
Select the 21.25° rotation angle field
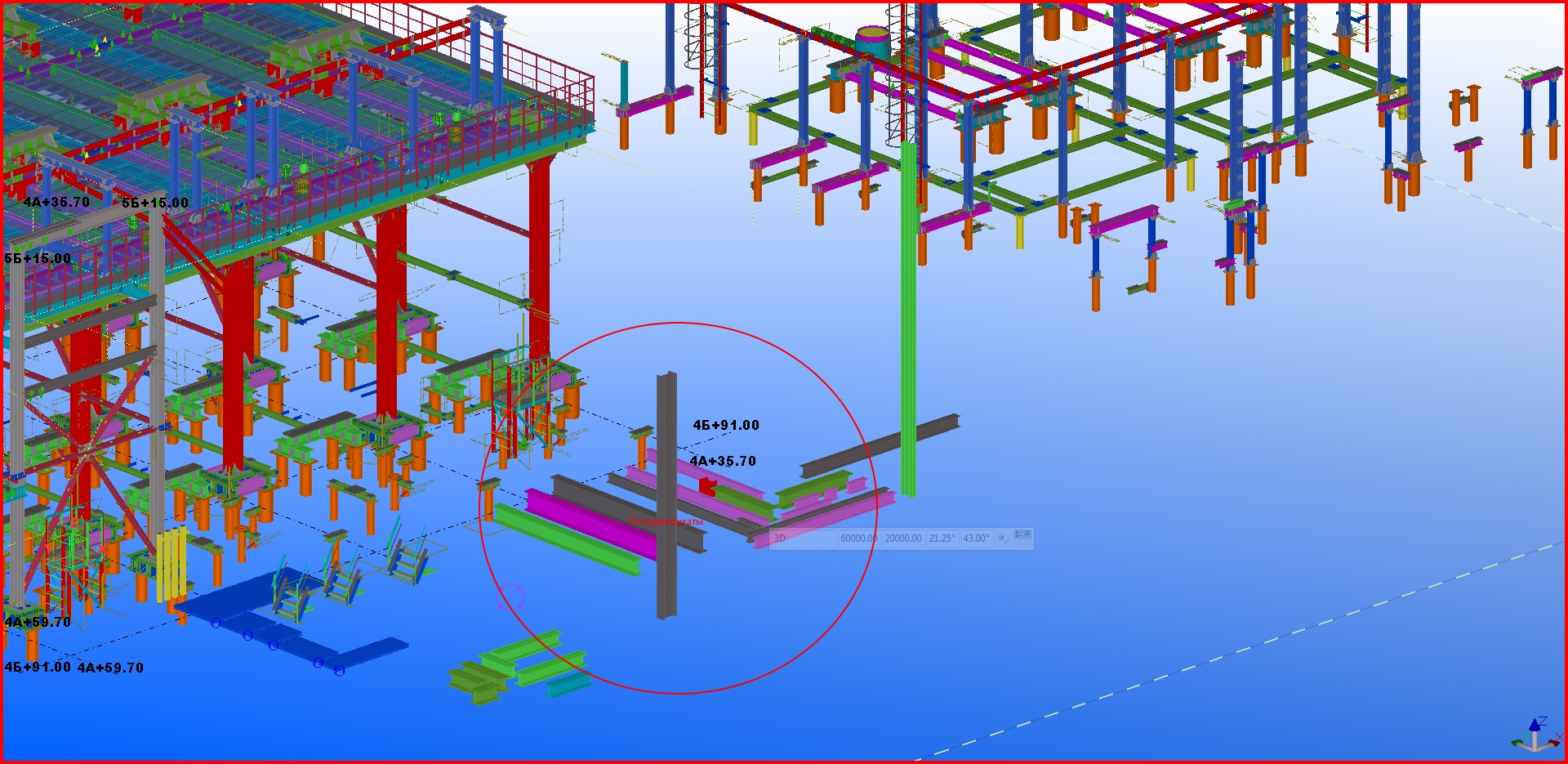pos(942,538)
